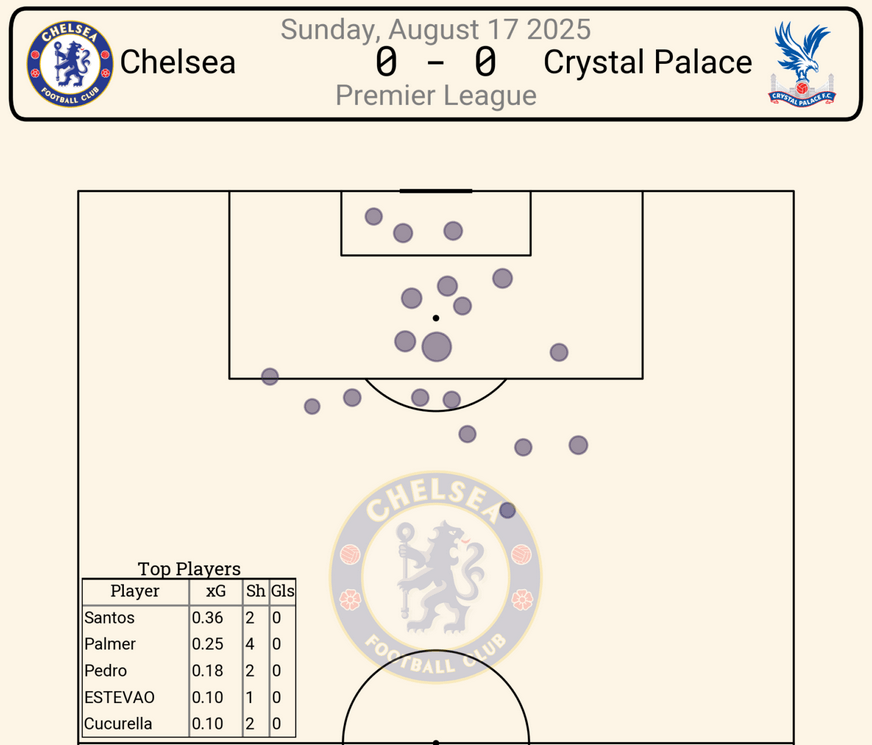This screenshot has width=872, height=745.
Task: Click ESTEVAO's name in the player table
Action: click(120, 697)
